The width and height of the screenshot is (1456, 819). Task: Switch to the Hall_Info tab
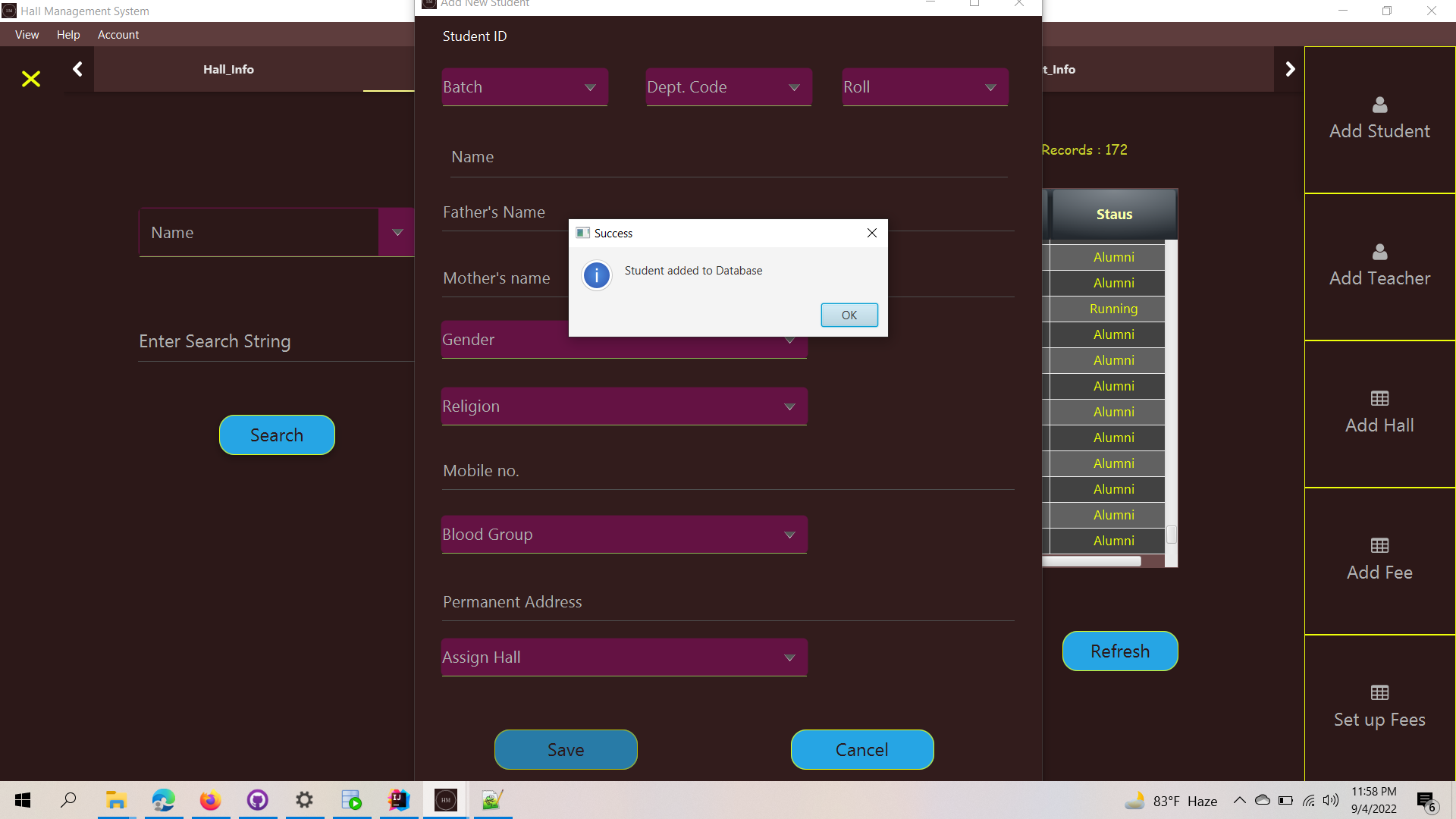(228, 69)
